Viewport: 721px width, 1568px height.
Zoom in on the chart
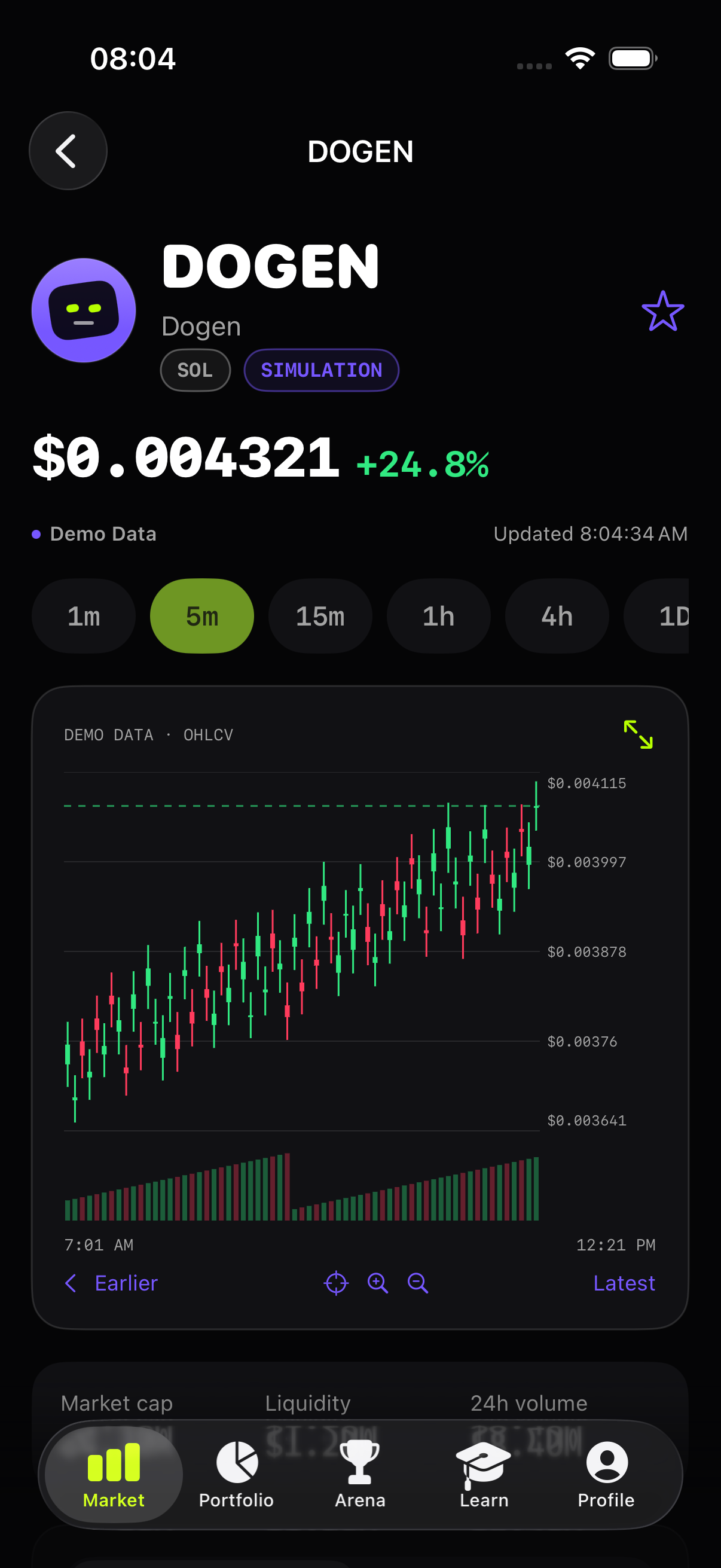[377, 1283]
